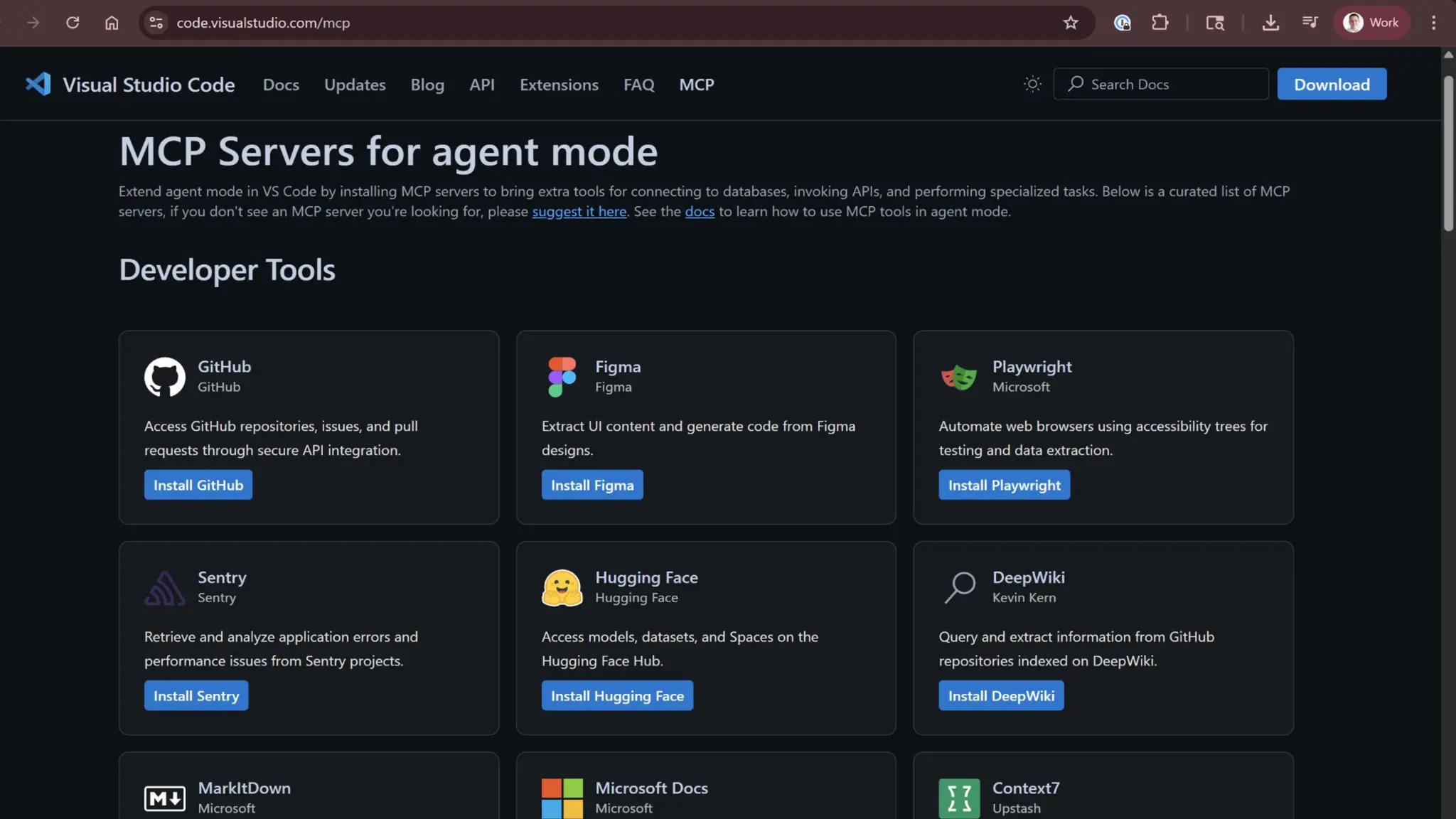Screen dimensions: 1456x819
Task: Follow the 'suggest it here' link
Action: (579, 211)
